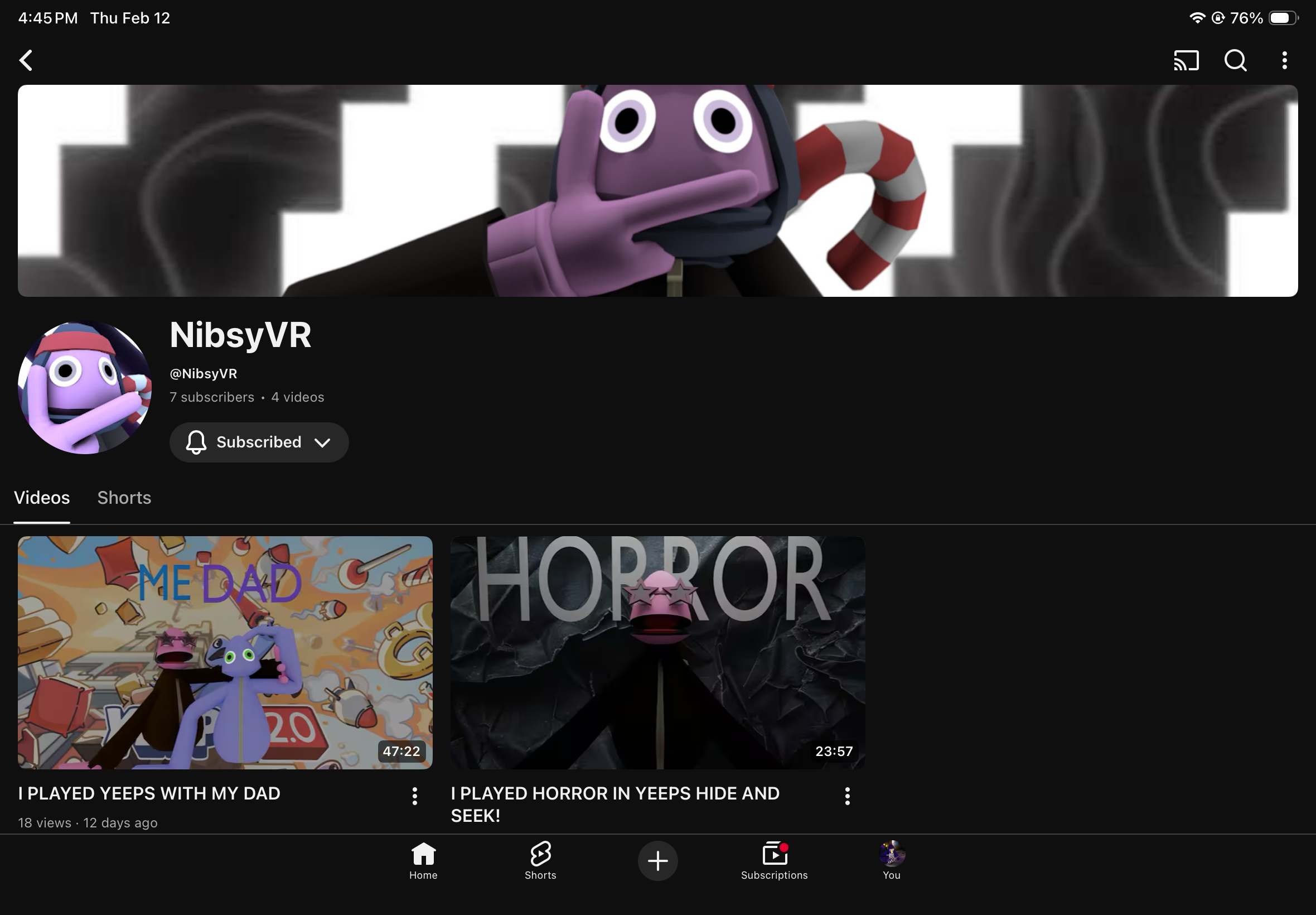Tap the @NibsyVR handle

point(204,374)
